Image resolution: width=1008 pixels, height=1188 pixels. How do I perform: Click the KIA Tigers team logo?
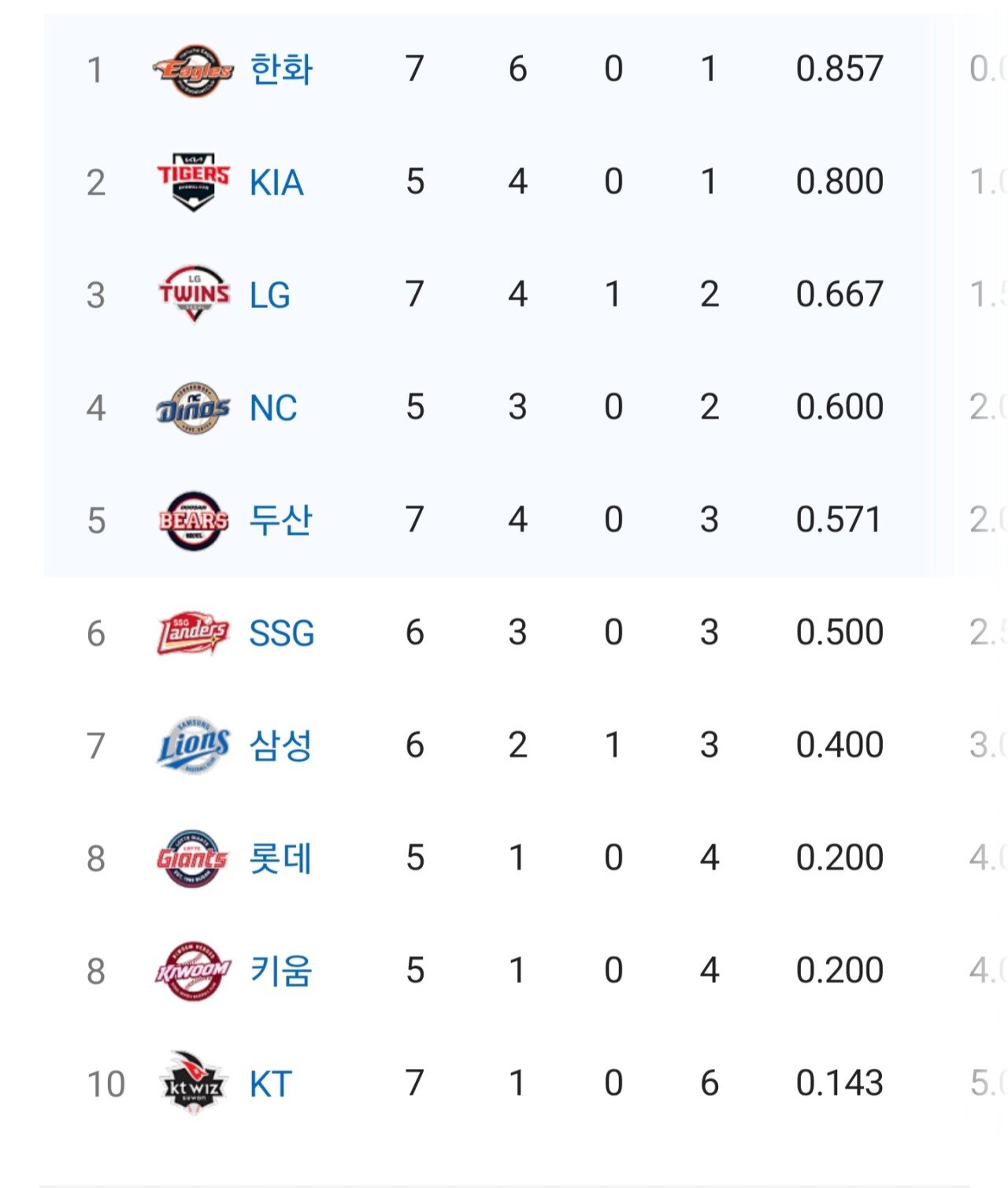193,182
